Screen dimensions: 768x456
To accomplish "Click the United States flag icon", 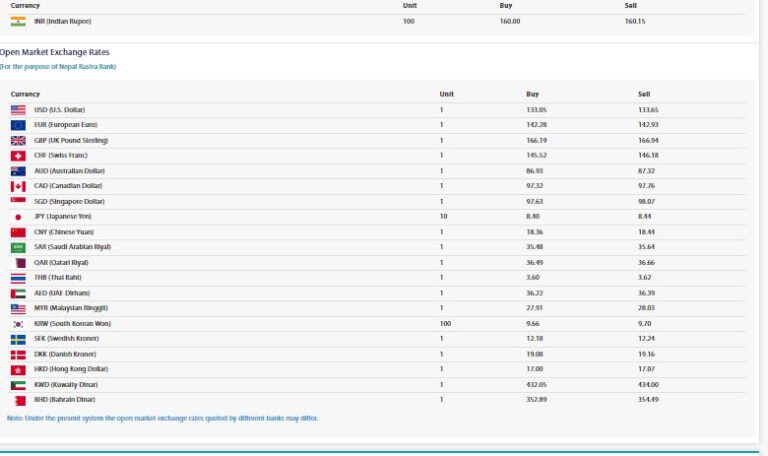I will coord(18,110).
